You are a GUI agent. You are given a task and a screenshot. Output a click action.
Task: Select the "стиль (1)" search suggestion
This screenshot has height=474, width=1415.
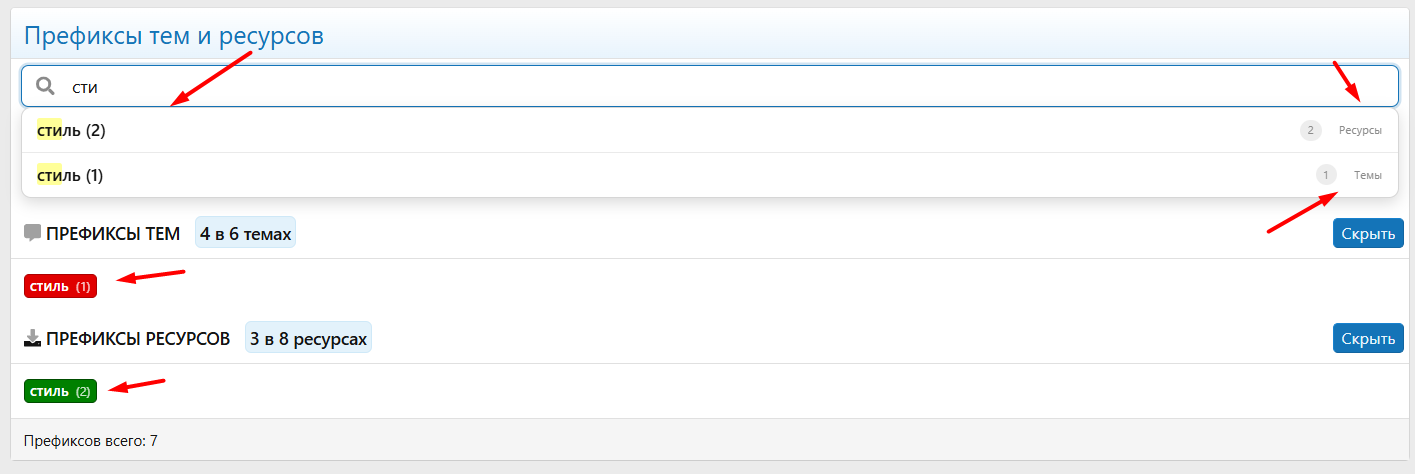point(71,176)
